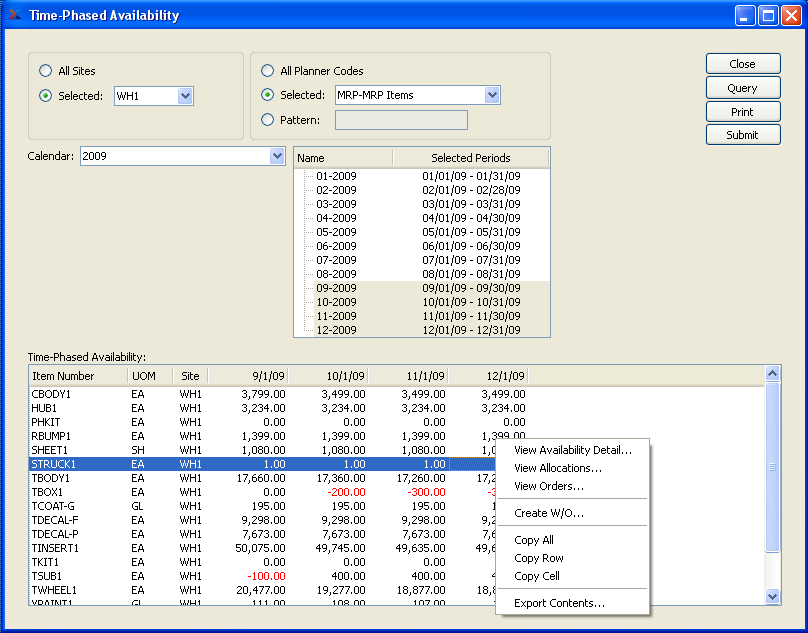Choose the All Planner Codes radio option
This screenshot has height=633, width=808.
[x=267, y=71]
